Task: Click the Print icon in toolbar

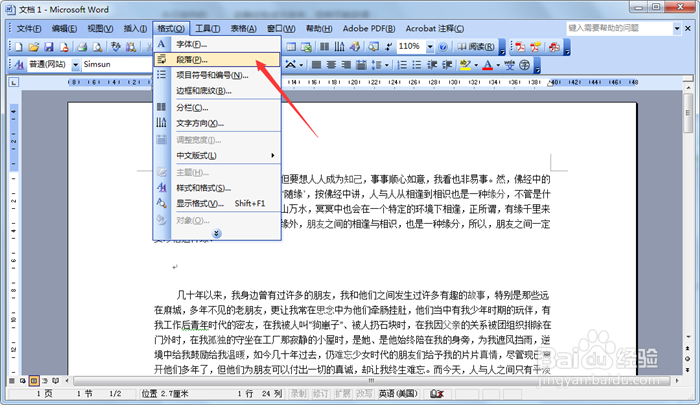Action: pos(82,47)
